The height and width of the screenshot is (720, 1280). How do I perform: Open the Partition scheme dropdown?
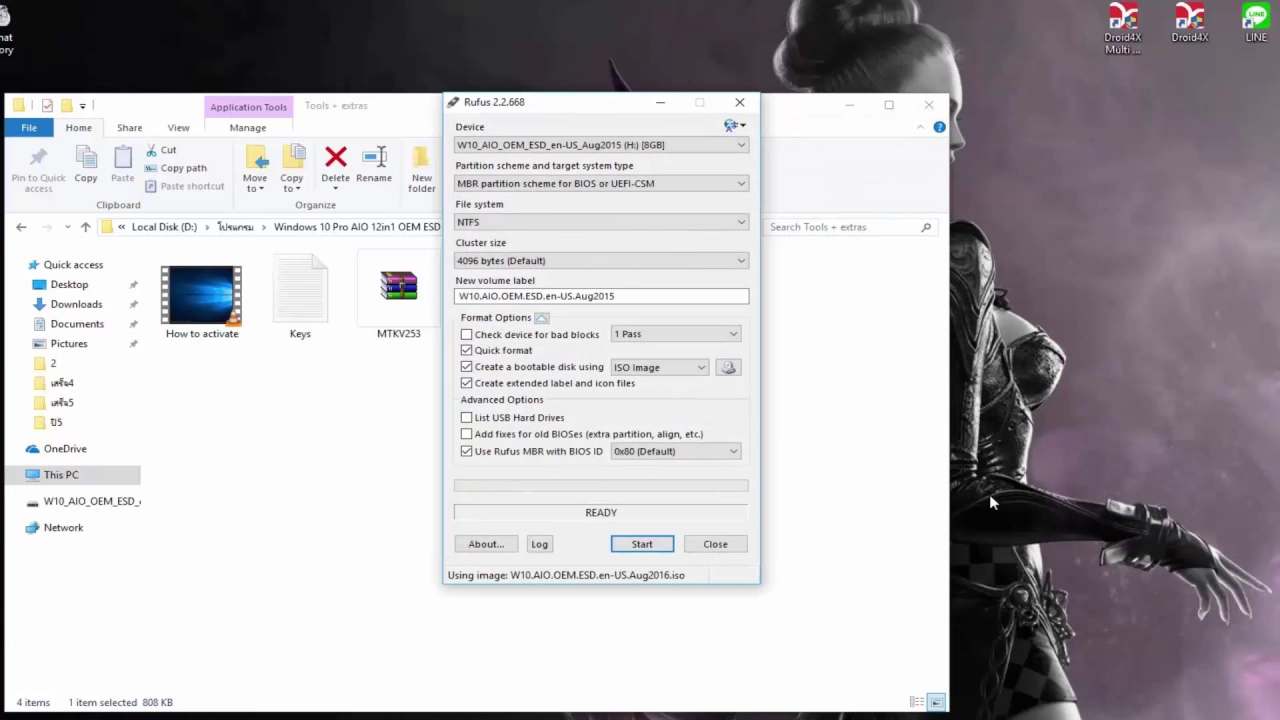(601, 183)
